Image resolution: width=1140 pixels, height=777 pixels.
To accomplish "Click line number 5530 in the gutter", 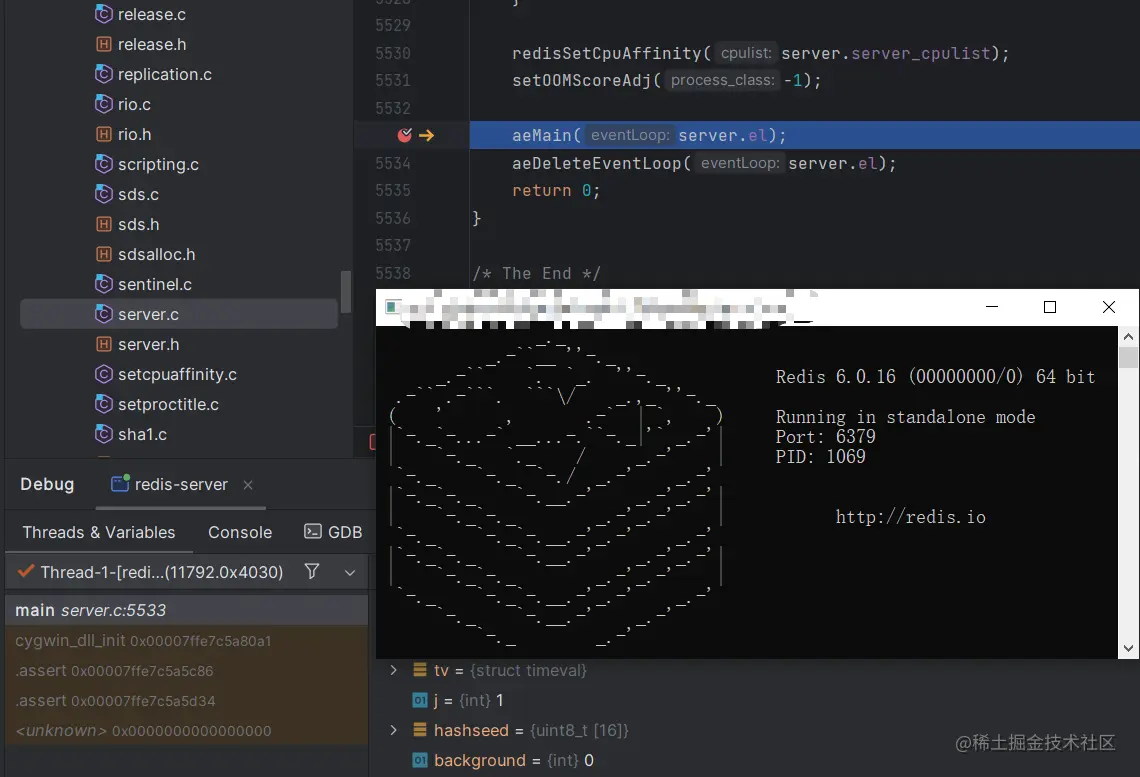I will pyautogui.click(x=393, y=53).
